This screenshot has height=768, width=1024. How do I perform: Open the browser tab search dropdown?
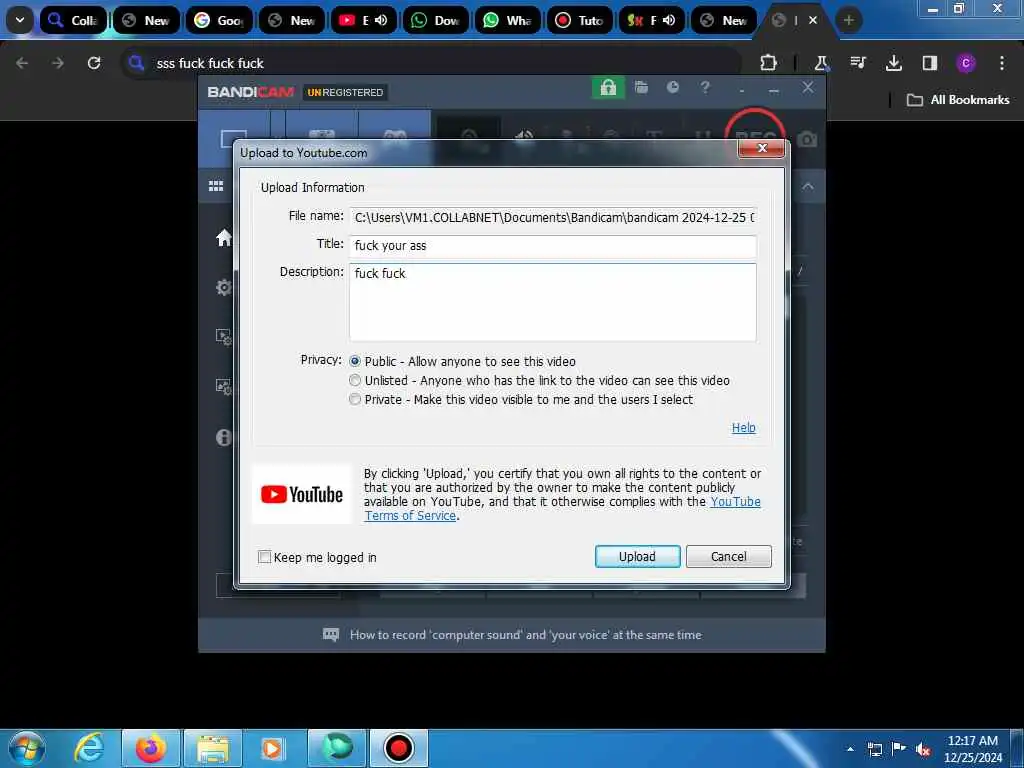[x=20, y=20]
